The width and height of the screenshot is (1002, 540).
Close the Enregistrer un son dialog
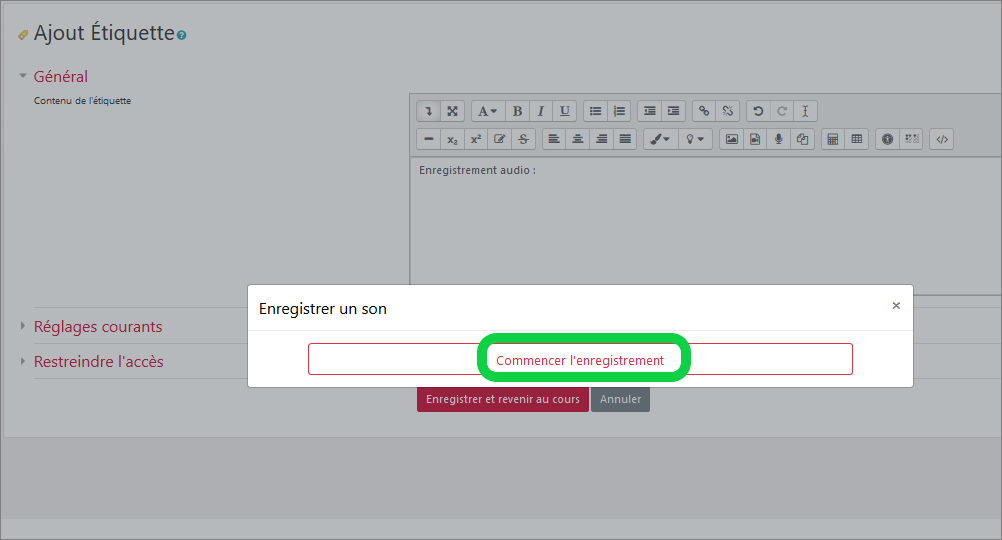pos(896,306)
